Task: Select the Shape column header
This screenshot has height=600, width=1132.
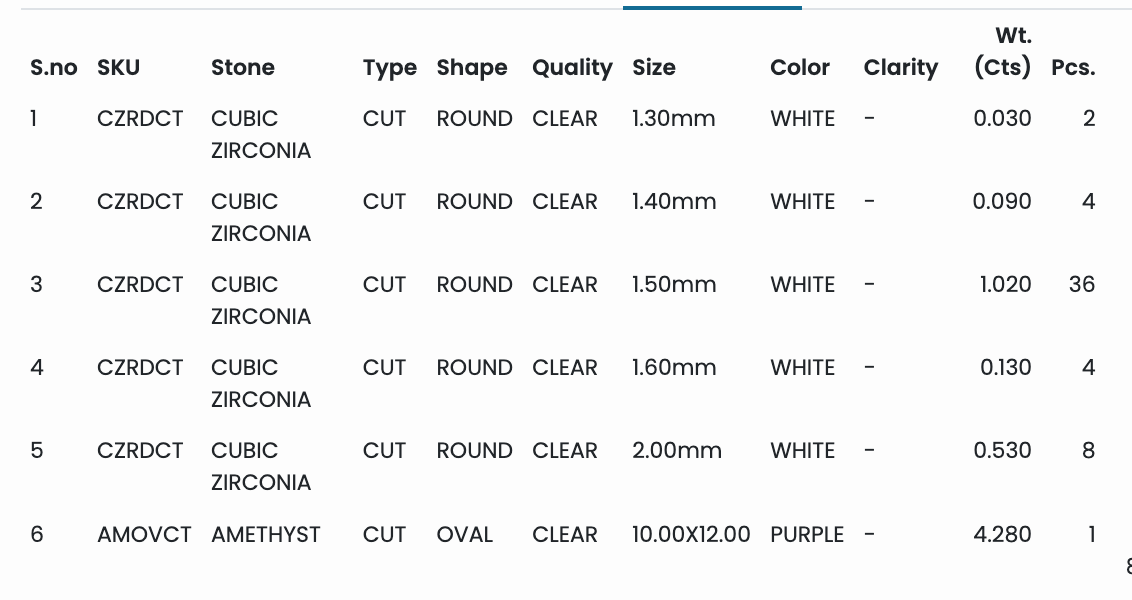Action: point(471,68)
